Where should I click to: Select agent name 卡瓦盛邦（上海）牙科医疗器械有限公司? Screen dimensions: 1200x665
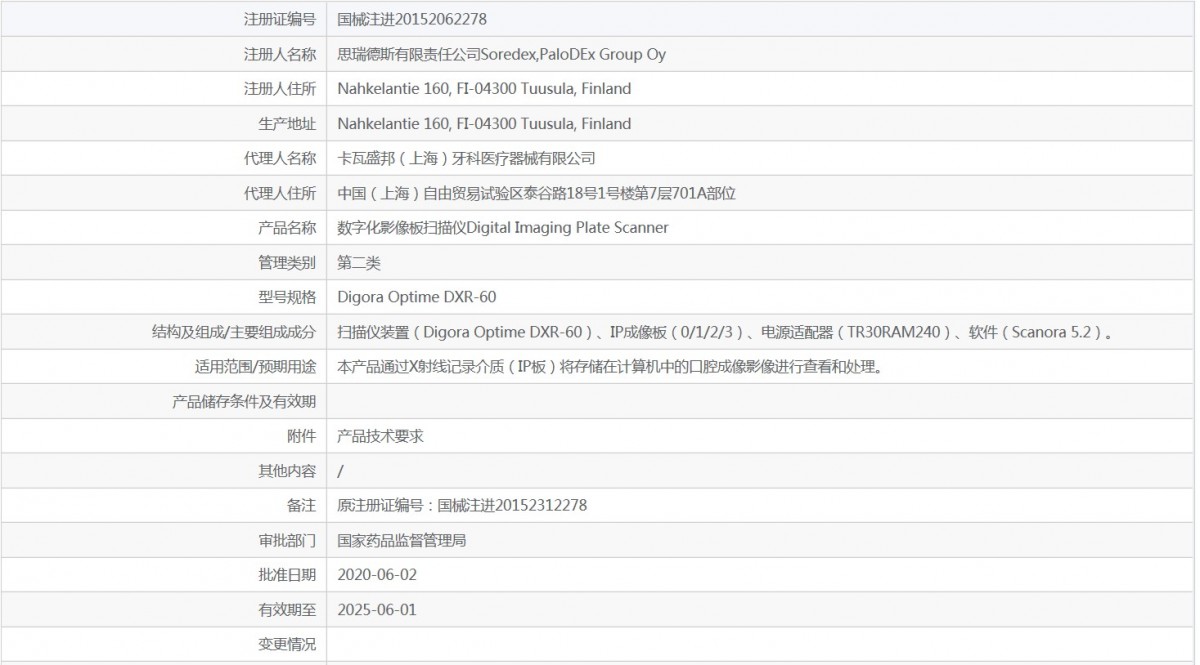coord(467,158)
